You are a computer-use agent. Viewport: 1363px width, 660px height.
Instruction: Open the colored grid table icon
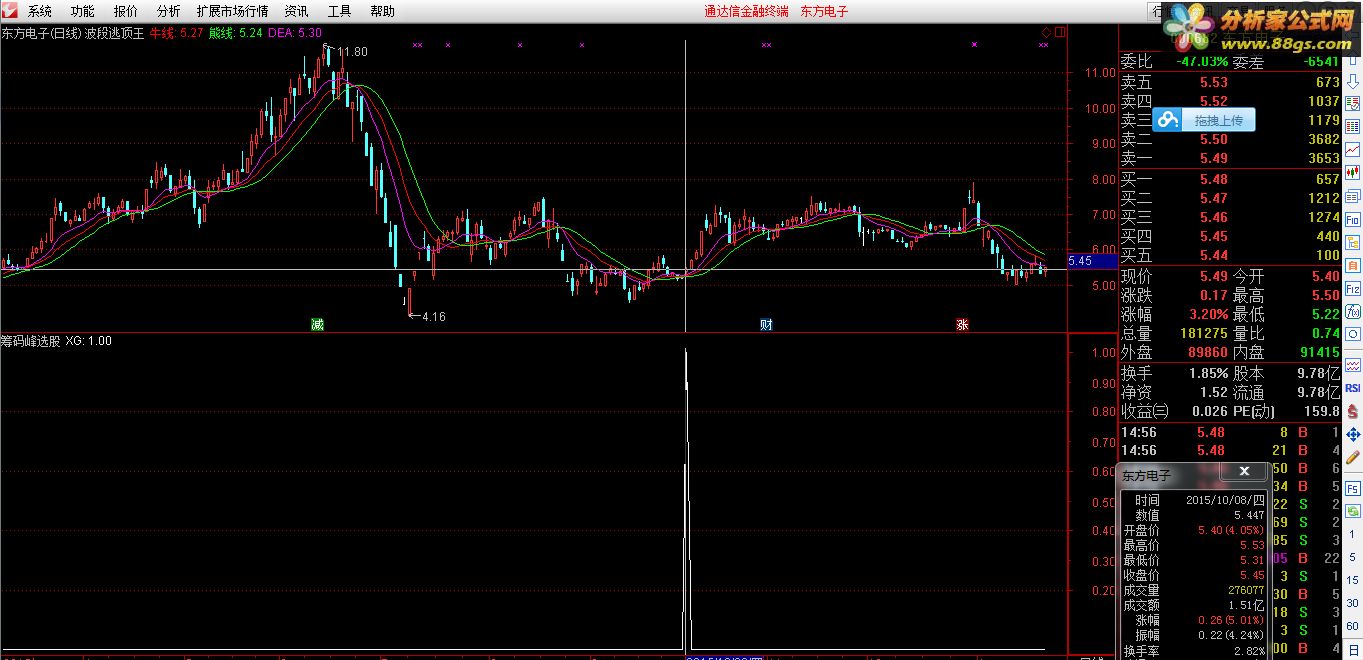[1352, 127]
